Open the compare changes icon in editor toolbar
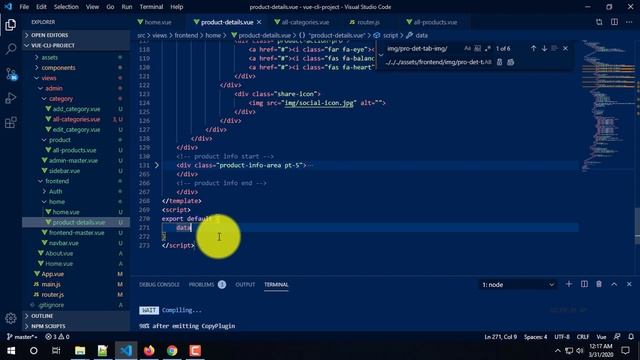 [599, 22]
